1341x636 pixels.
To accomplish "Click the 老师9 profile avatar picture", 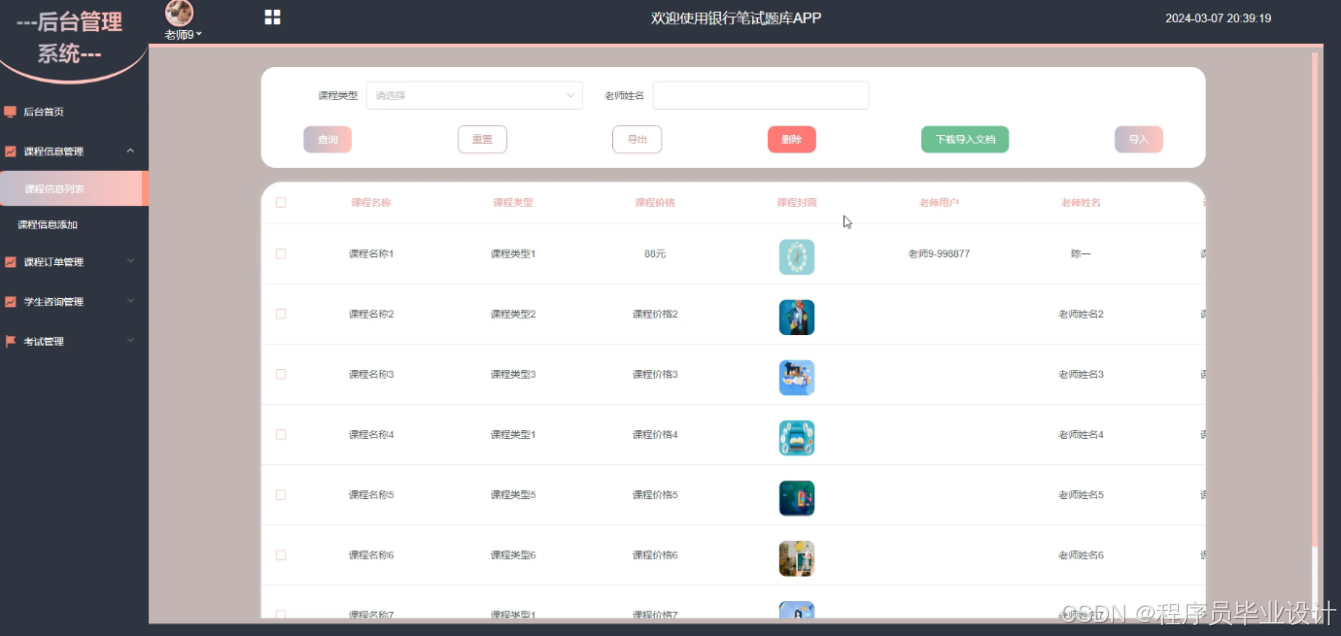I will click(178, 13).
